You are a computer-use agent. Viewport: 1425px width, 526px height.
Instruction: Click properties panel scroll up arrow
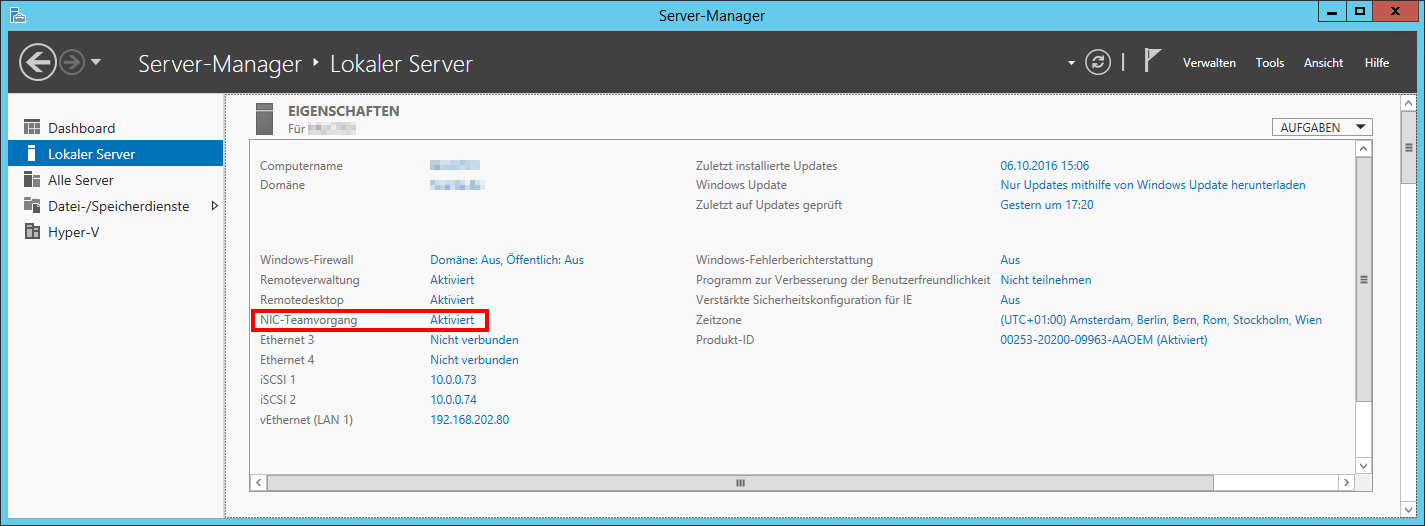click(1363, 149)
